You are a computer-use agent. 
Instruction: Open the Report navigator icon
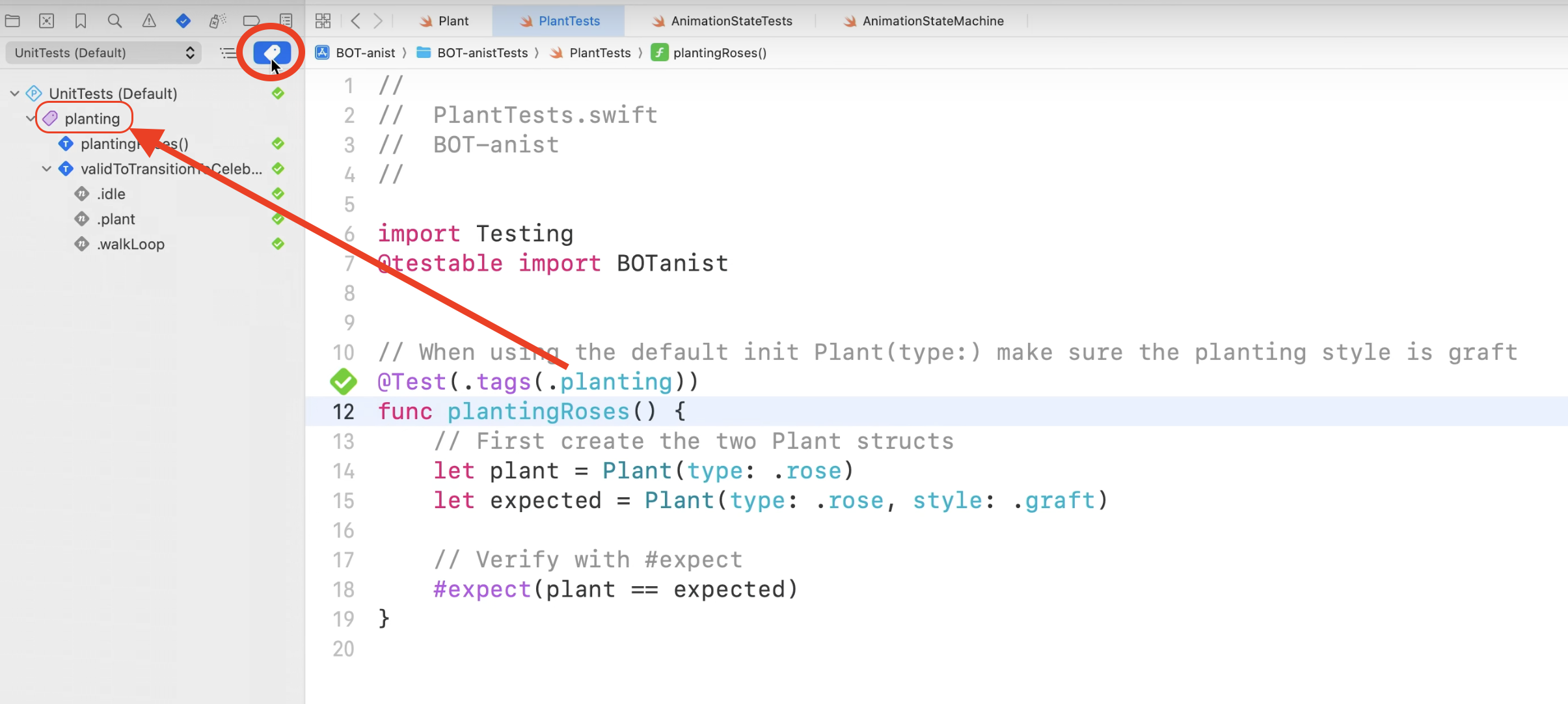click(x=286, y=21)
